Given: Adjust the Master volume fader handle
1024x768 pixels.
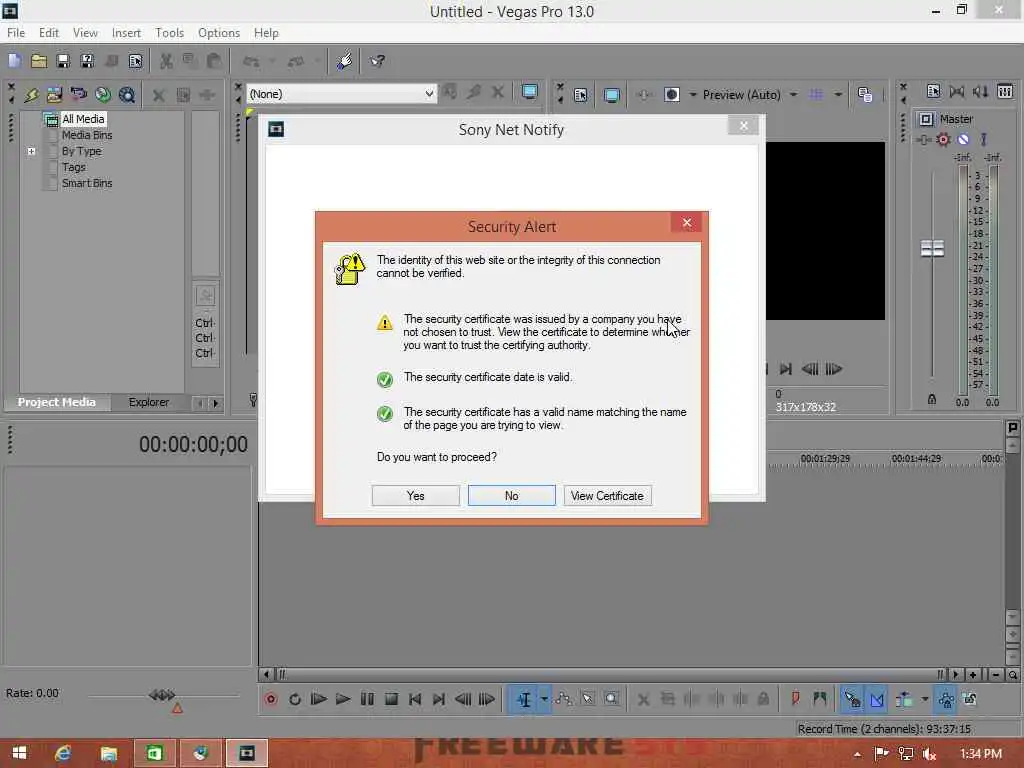Looking at the screenshot, I should coord(932,249).
